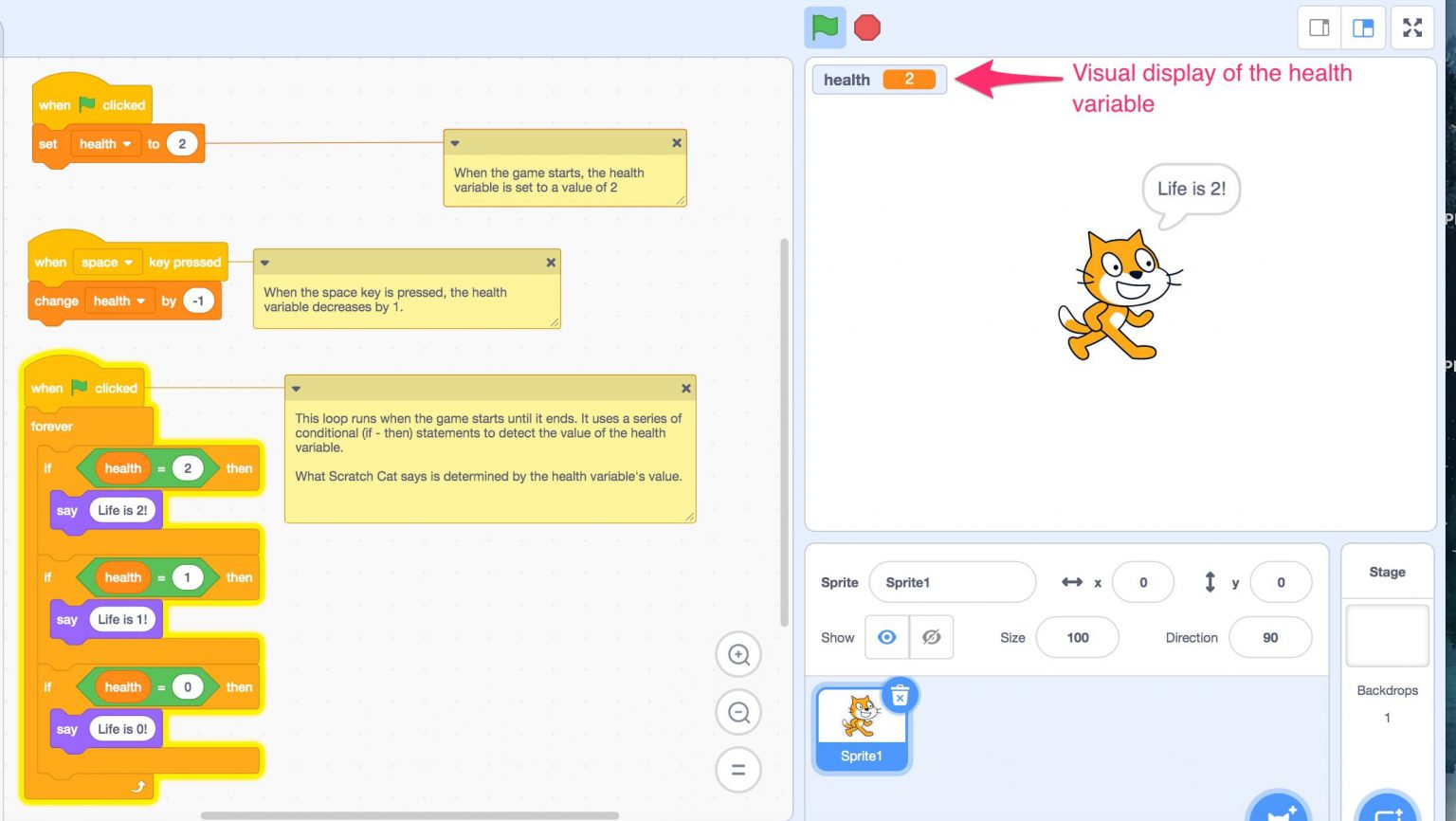
Task: Click the y position arrows icon
Action: 1210,582
